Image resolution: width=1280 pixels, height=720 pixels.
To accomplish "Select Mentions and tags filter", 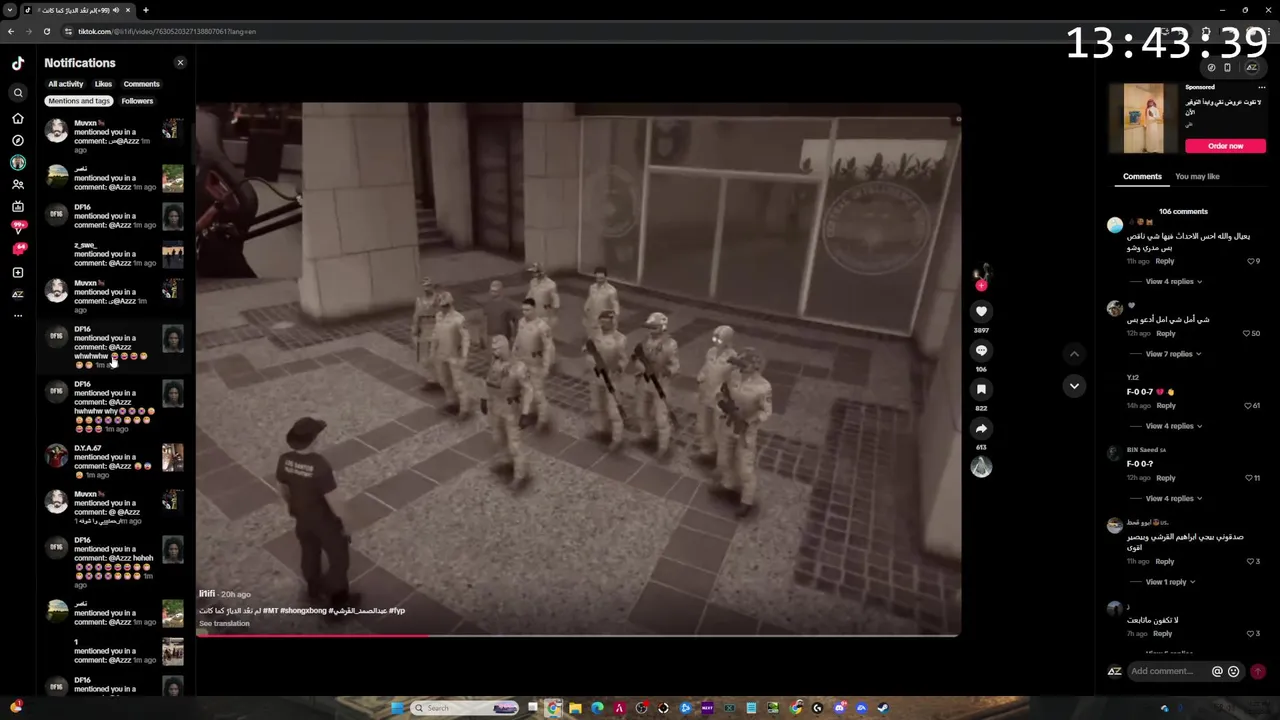I will click(79, 101).
